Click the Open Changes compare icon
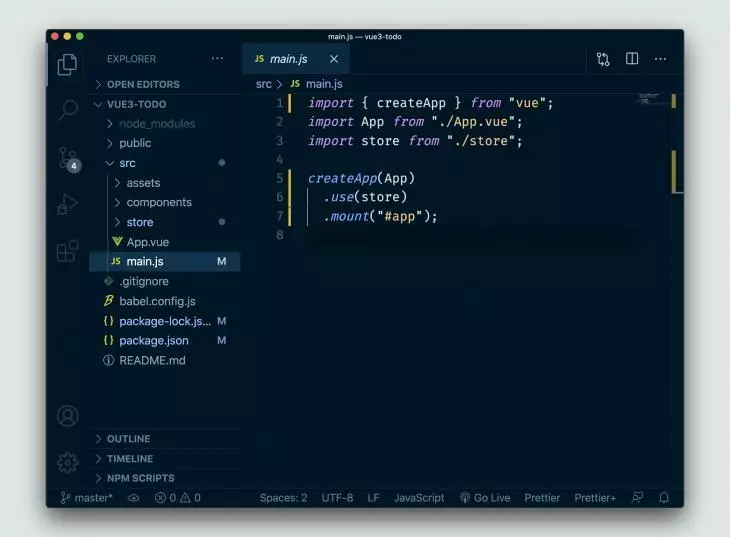730x537 pixels. pos(603,59)
